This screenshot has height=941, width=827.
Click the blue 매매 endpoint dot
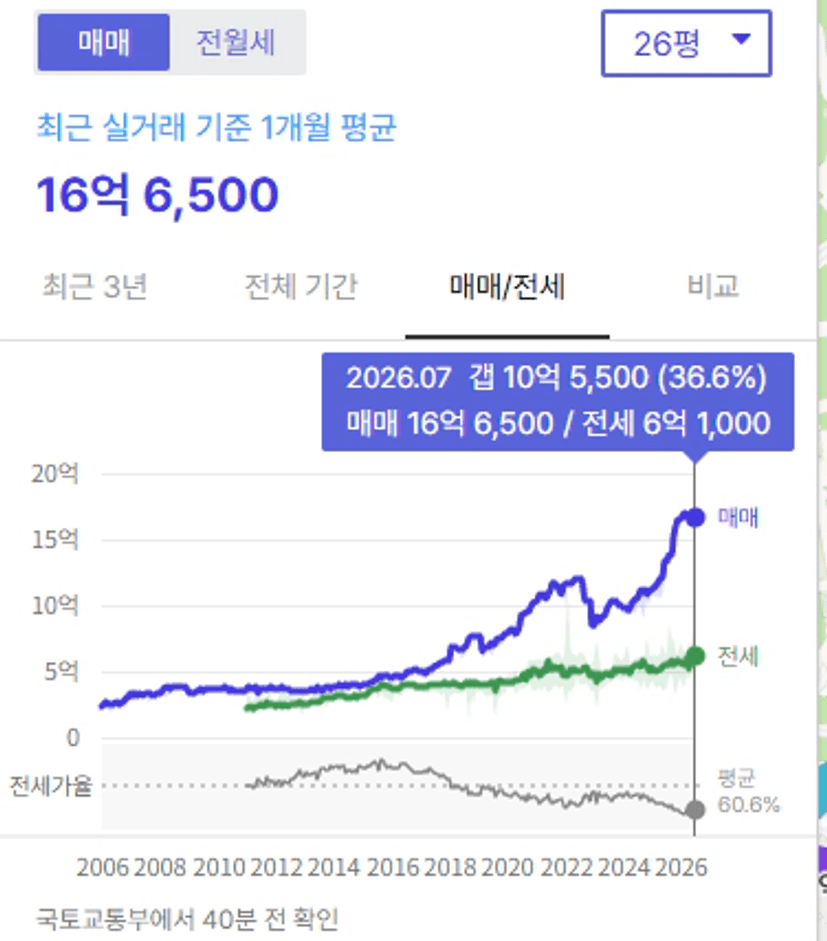695,517
